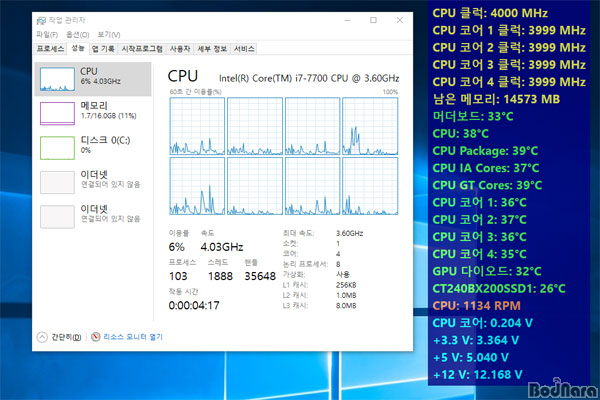This screenshot has height=400, width=600.
Task: Select the CPU item in sidebar
Action: coord(93,79)
